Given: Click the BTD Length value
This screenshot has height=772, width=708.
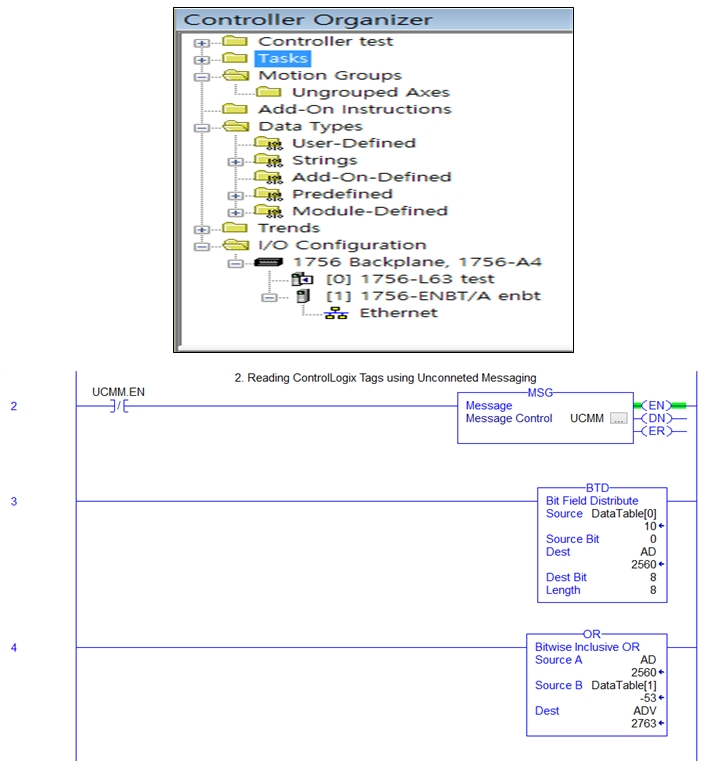Looking at the screenshot, I should (653, 590).
